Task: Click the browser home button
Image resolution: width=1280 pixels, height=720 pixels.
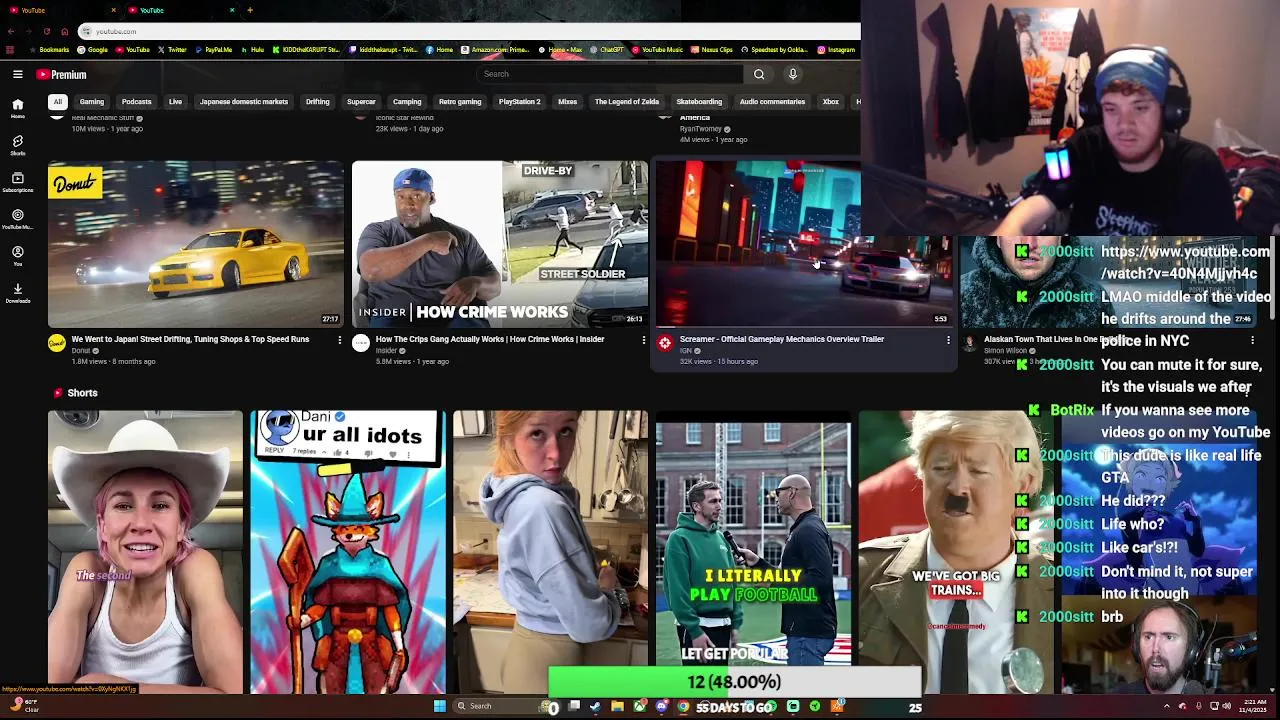Action: coord(65,31)
